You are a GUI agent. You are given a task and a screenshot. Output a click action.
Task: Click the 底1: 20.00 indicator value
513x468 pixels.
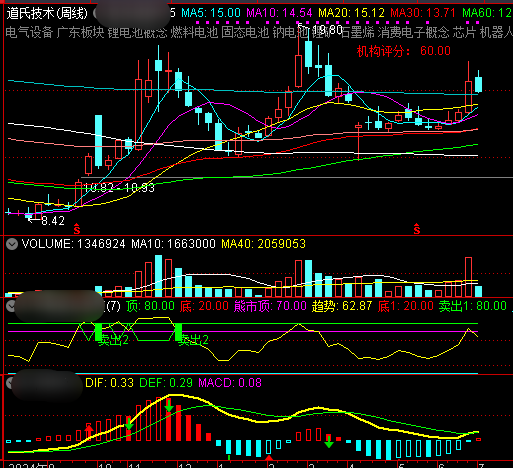point(405,306)
